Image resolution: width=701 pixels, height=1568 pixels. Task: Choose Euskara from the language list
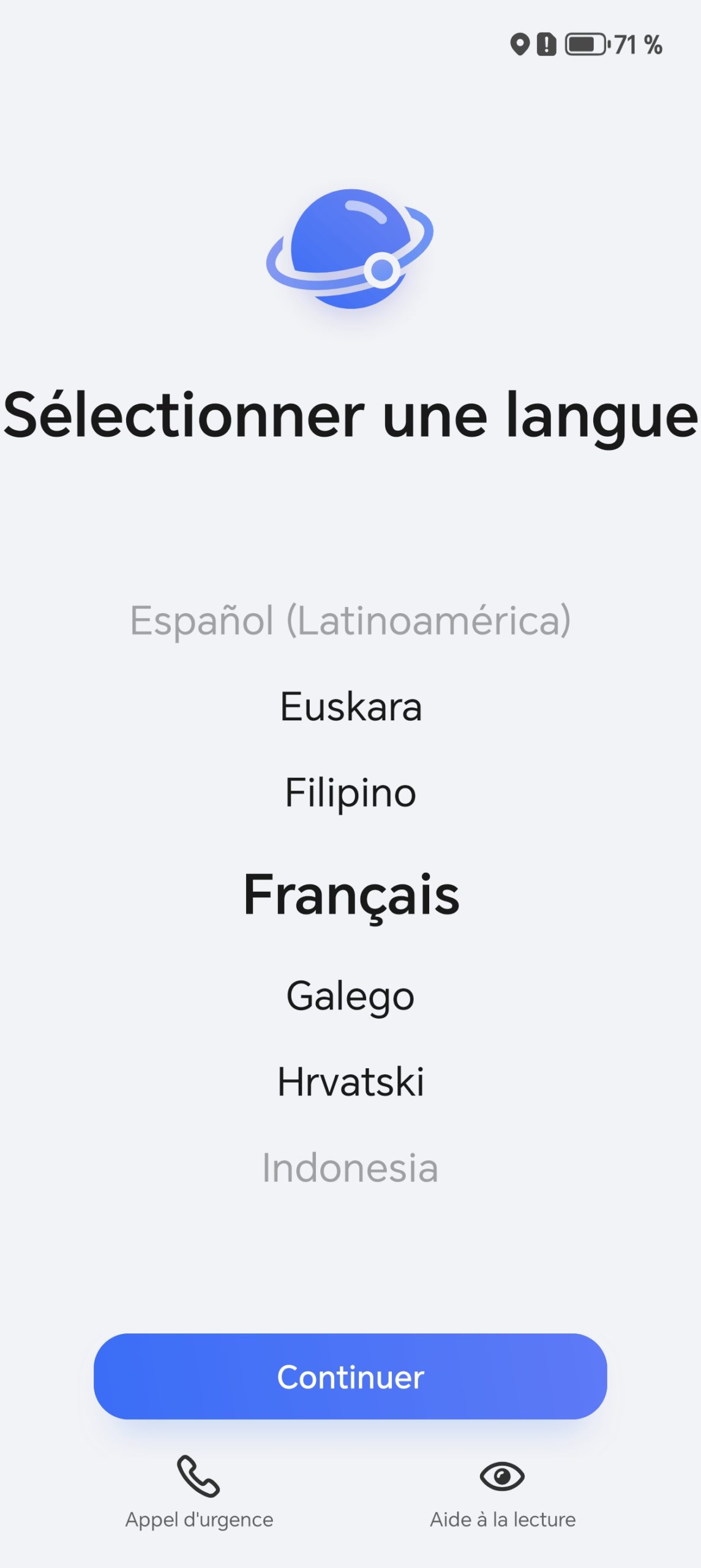tap(350, 707)
